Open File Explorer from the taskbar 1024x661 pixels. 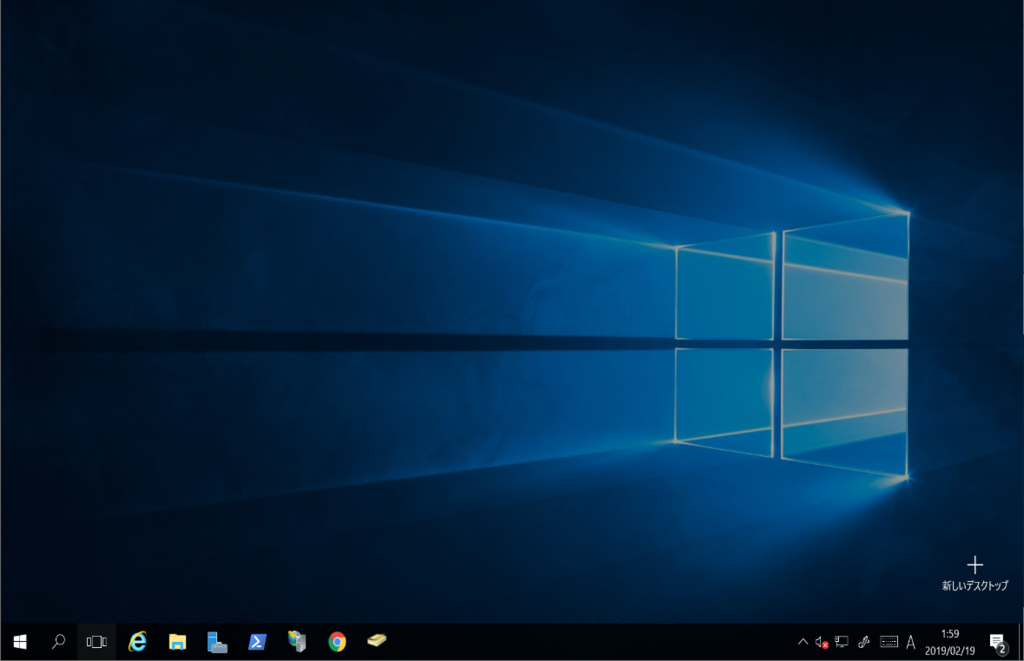[177, 642]
